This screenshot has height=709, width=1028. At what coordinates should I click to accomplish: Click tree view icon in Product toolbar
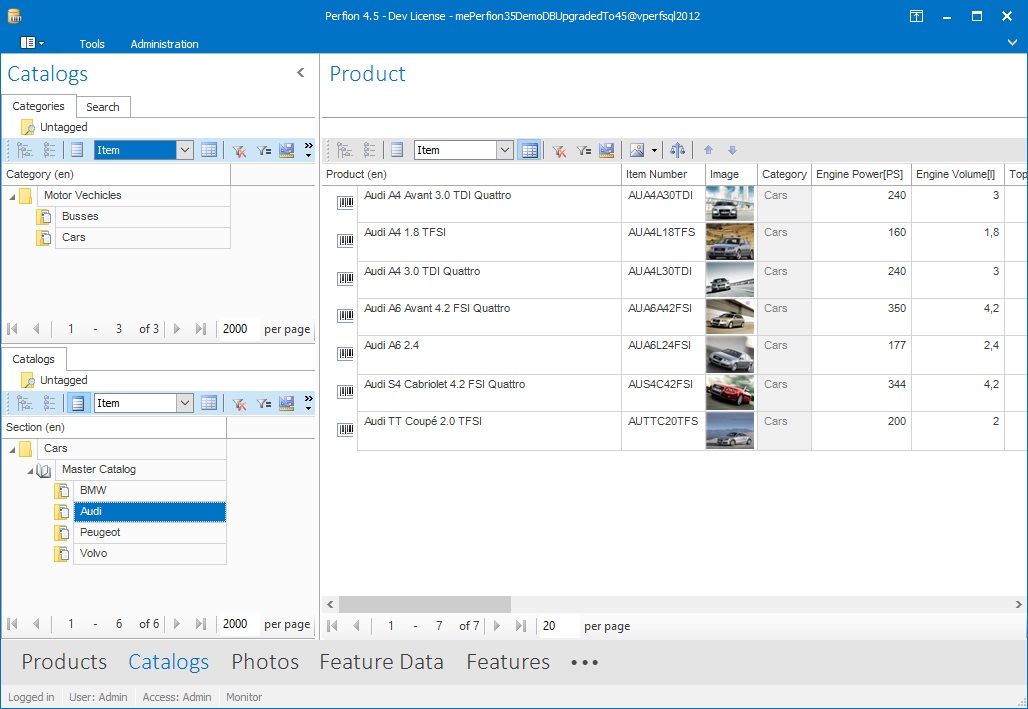(344, 150)
